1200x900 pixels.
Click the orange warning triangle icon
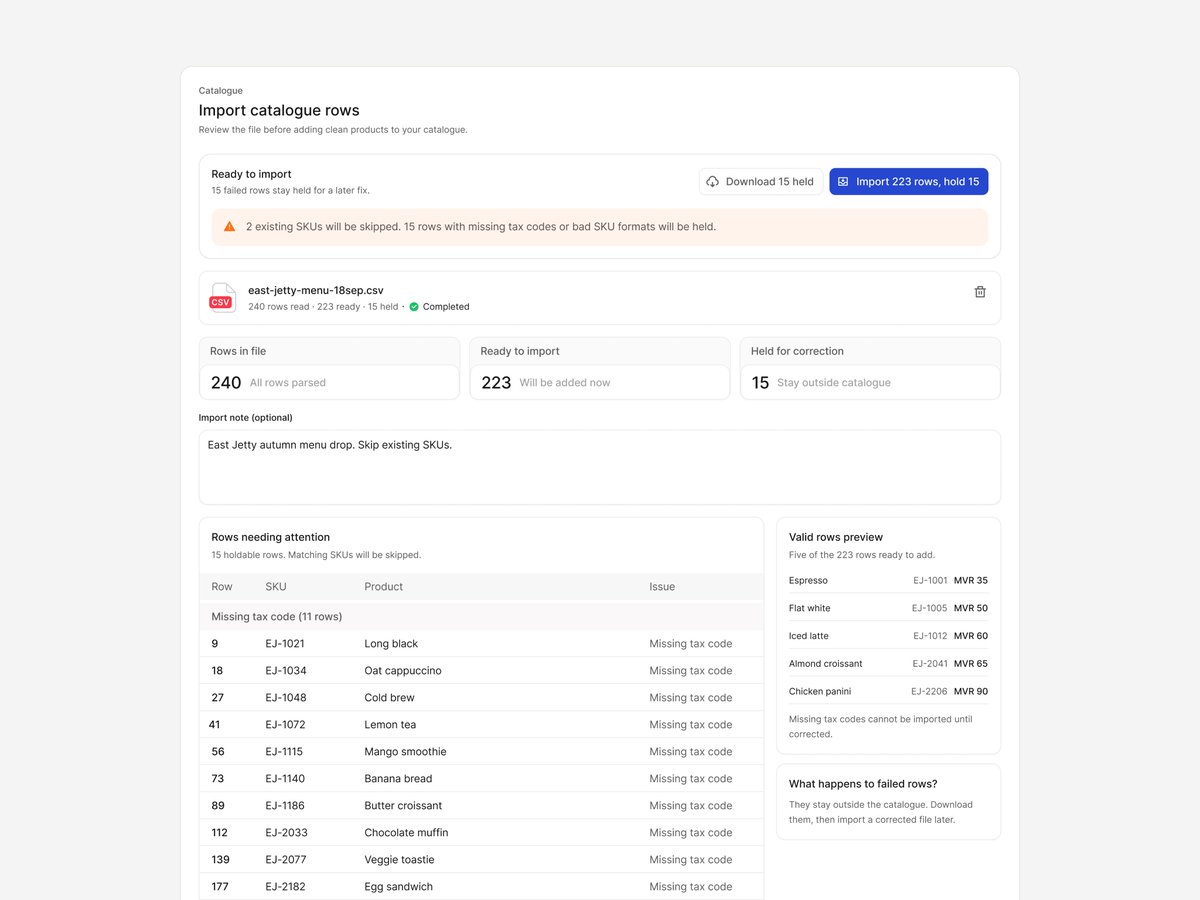pyautogui.click(x=229, y=227)
